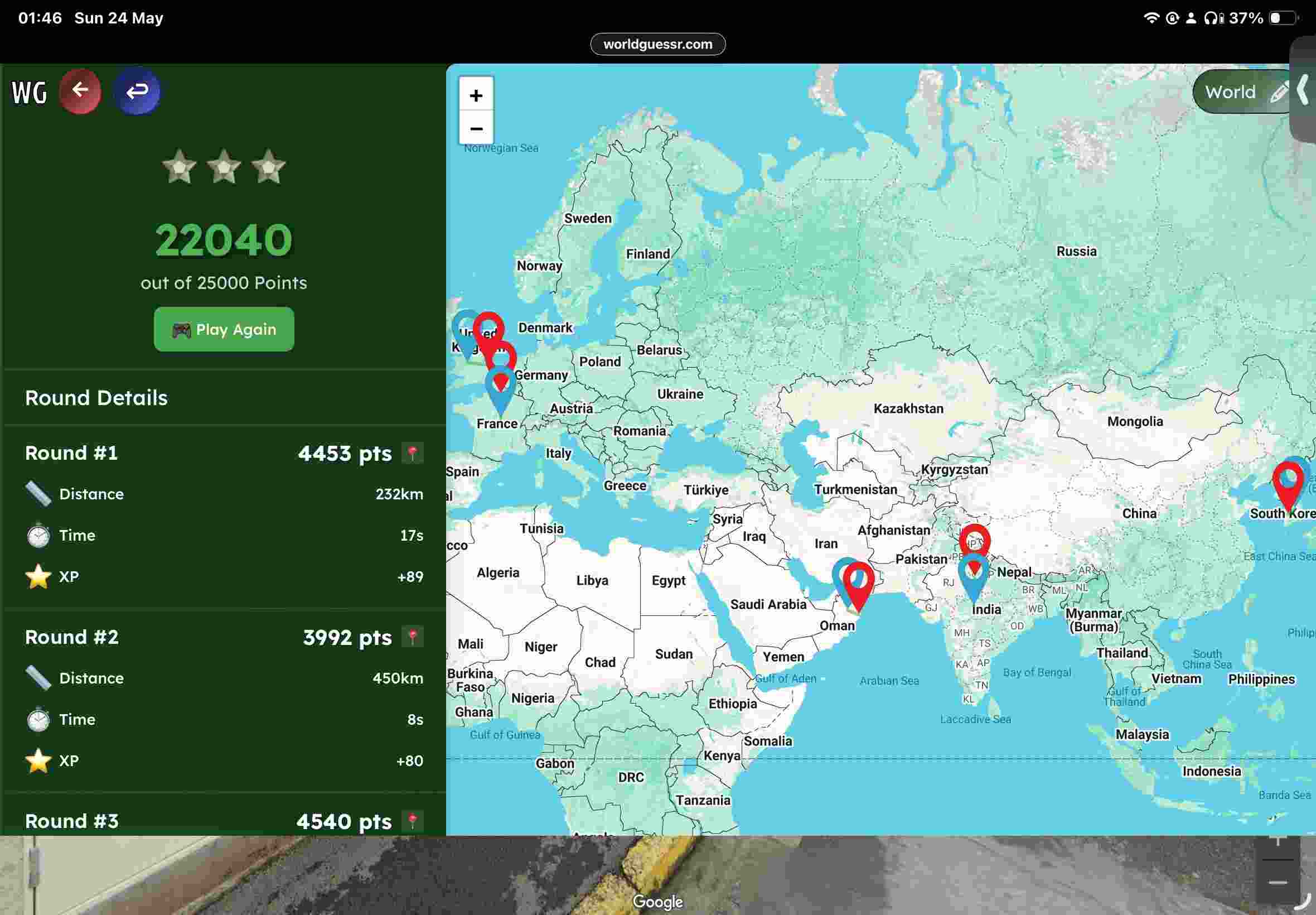Screen dimensions: 1316x915
Task: Click the Round Details heading
Action: pos(96,397)
